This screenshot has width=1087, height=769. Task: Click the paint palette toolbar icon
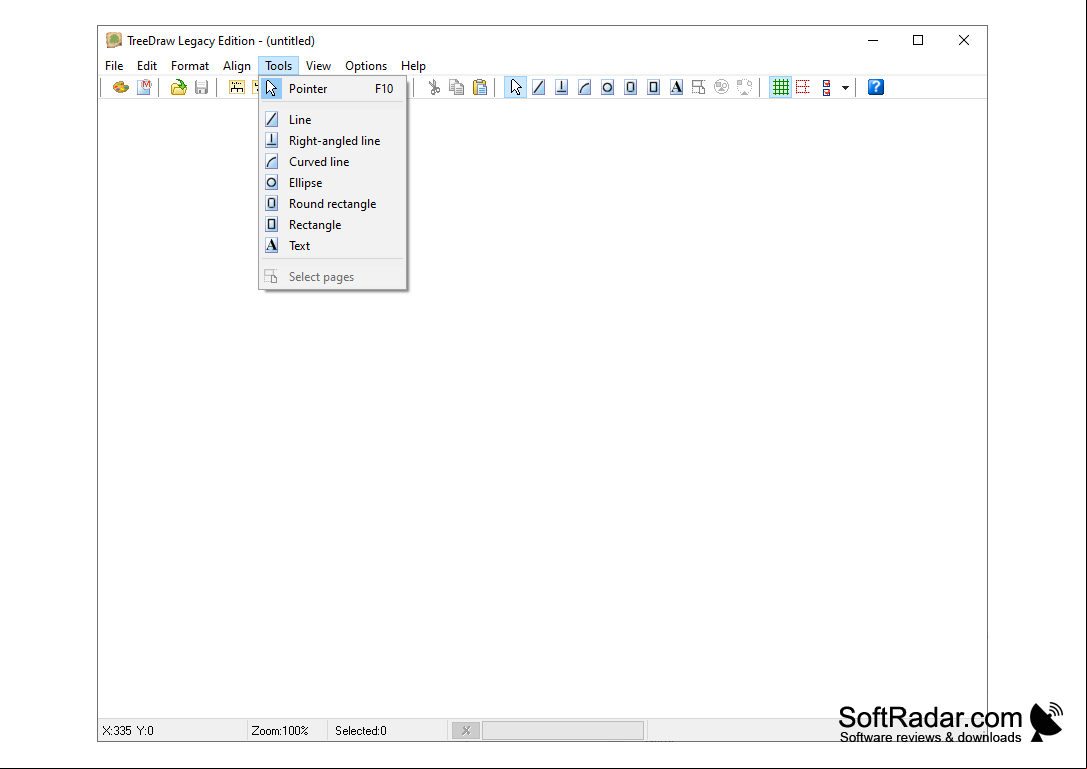coord(121,87)
